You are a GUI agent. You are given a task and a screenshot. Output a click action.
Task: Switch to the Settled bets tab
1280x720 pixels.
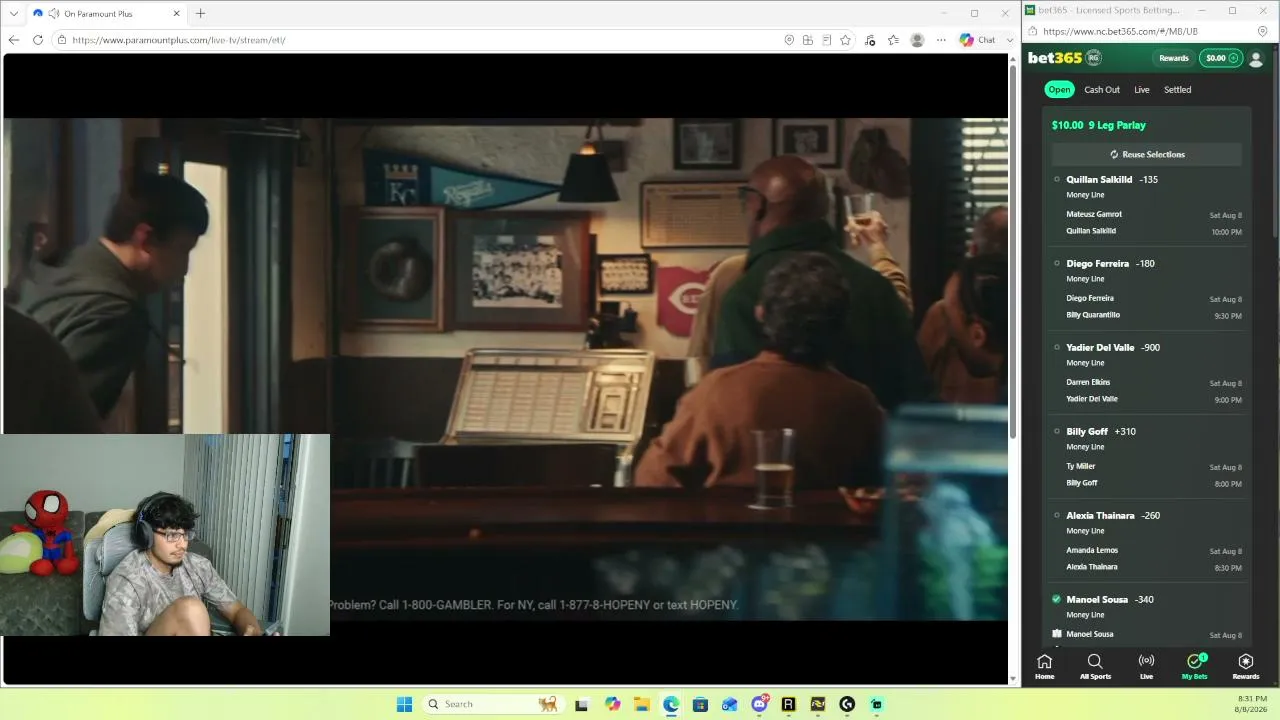coord(1178,90)
